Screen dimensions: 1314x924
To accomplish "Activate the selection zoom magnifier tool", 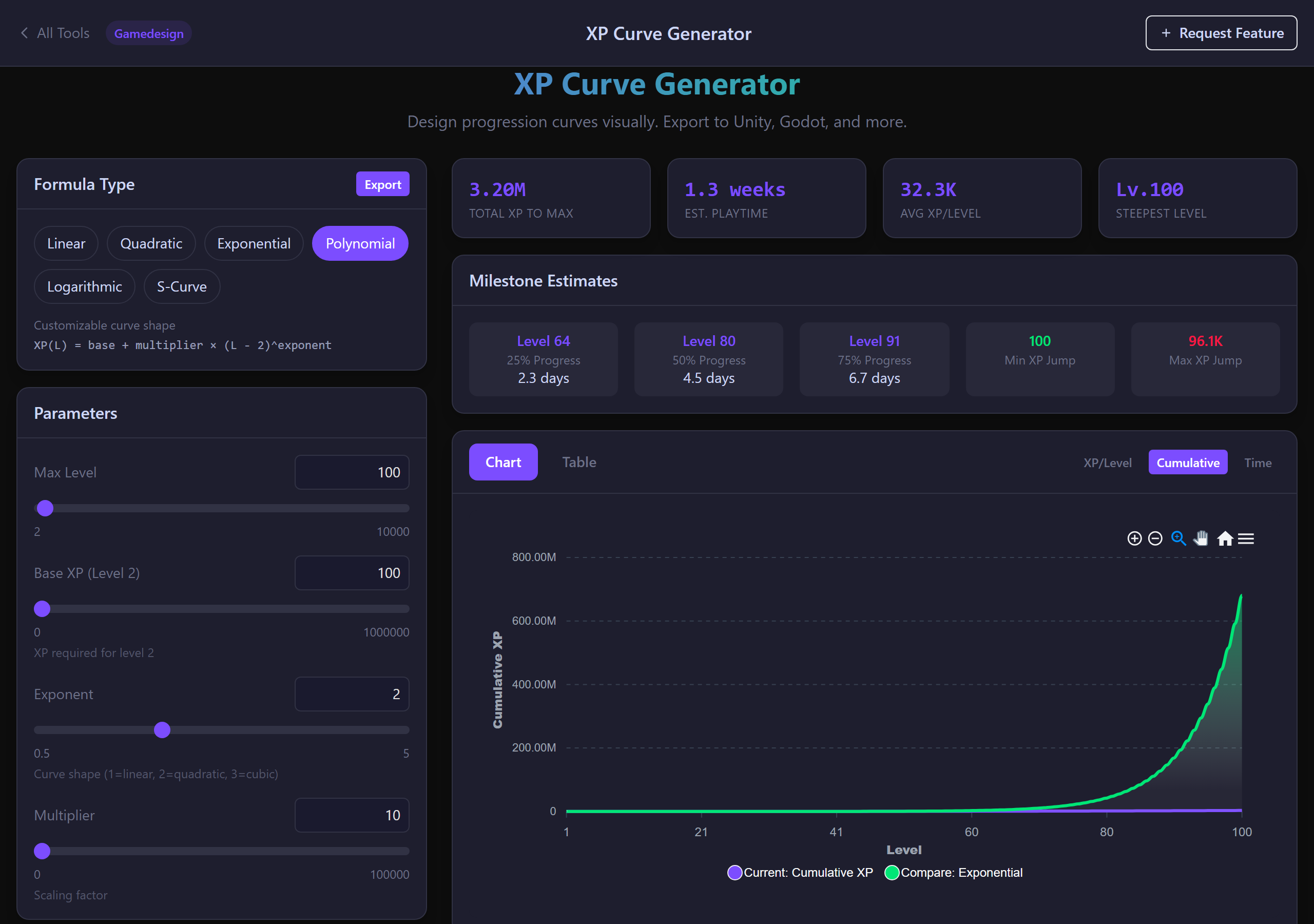I will pyautogui.click(x=1178, y=538).
